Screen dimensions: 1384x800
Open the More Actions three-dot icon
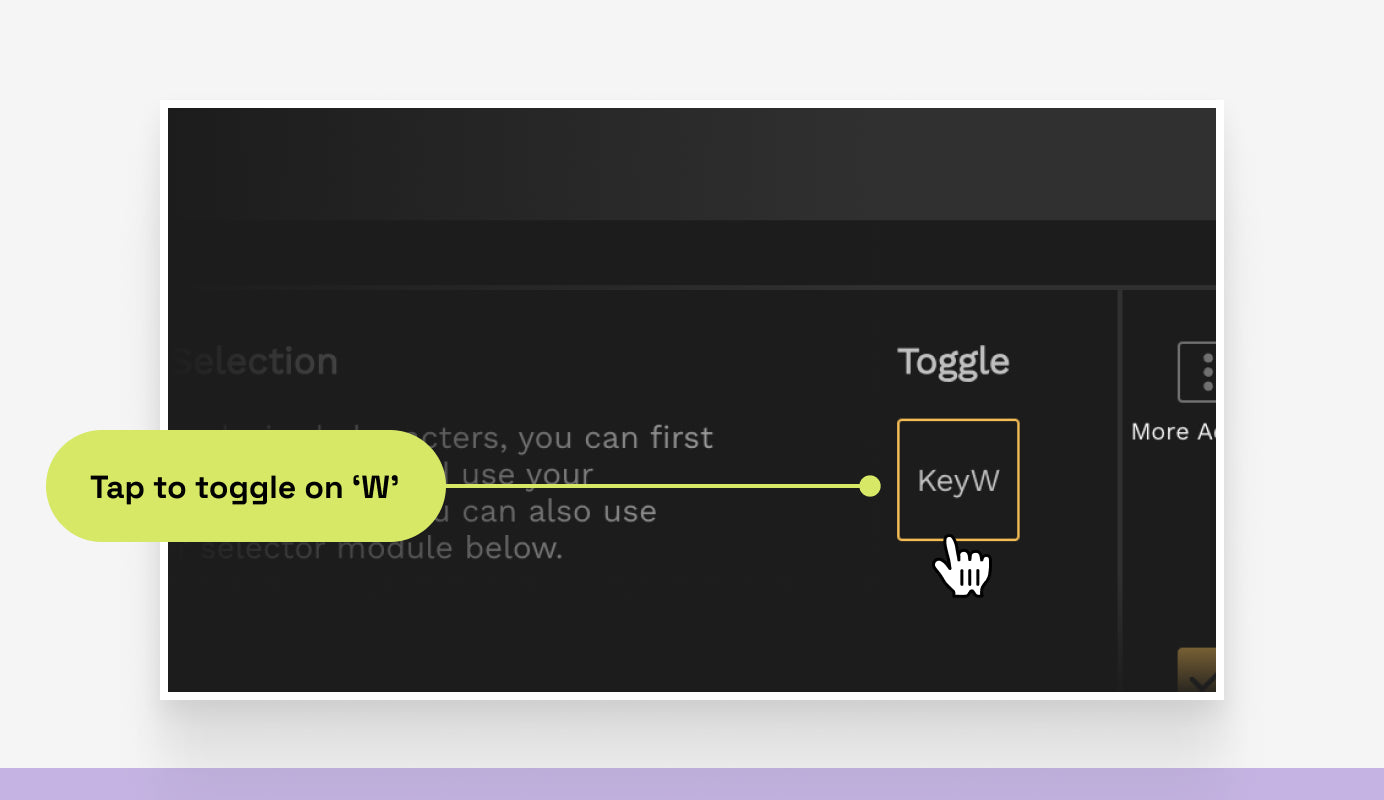click(x=1200, y=372)
